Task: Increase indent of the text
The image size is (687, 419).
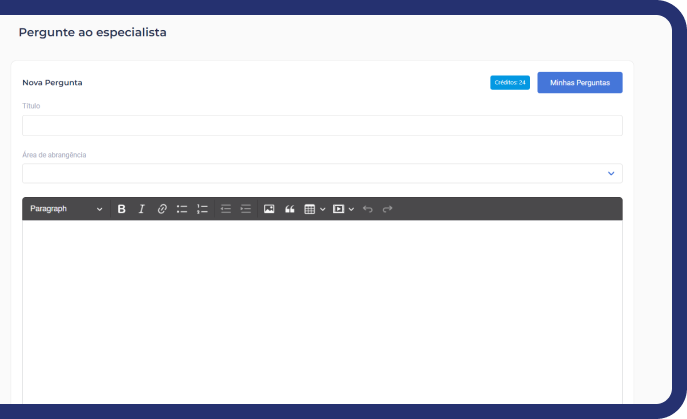Action: (246, 209)
